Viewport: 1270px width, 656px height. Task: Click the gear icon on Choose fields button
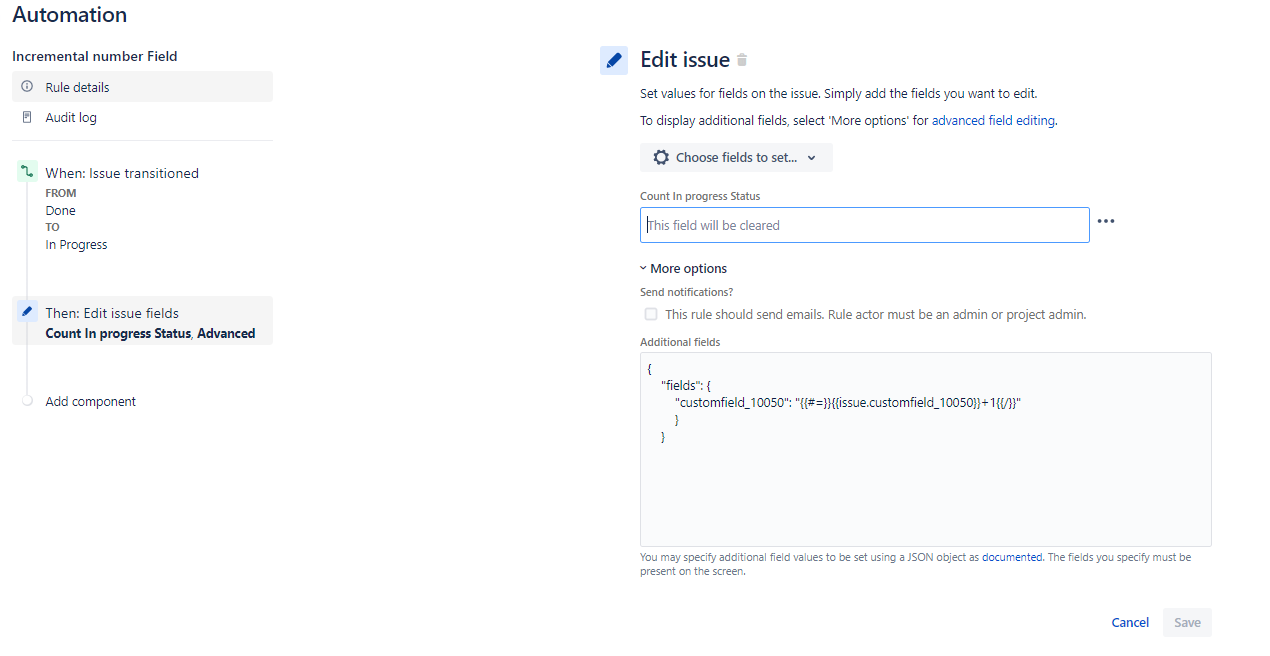tap(661, 157)
